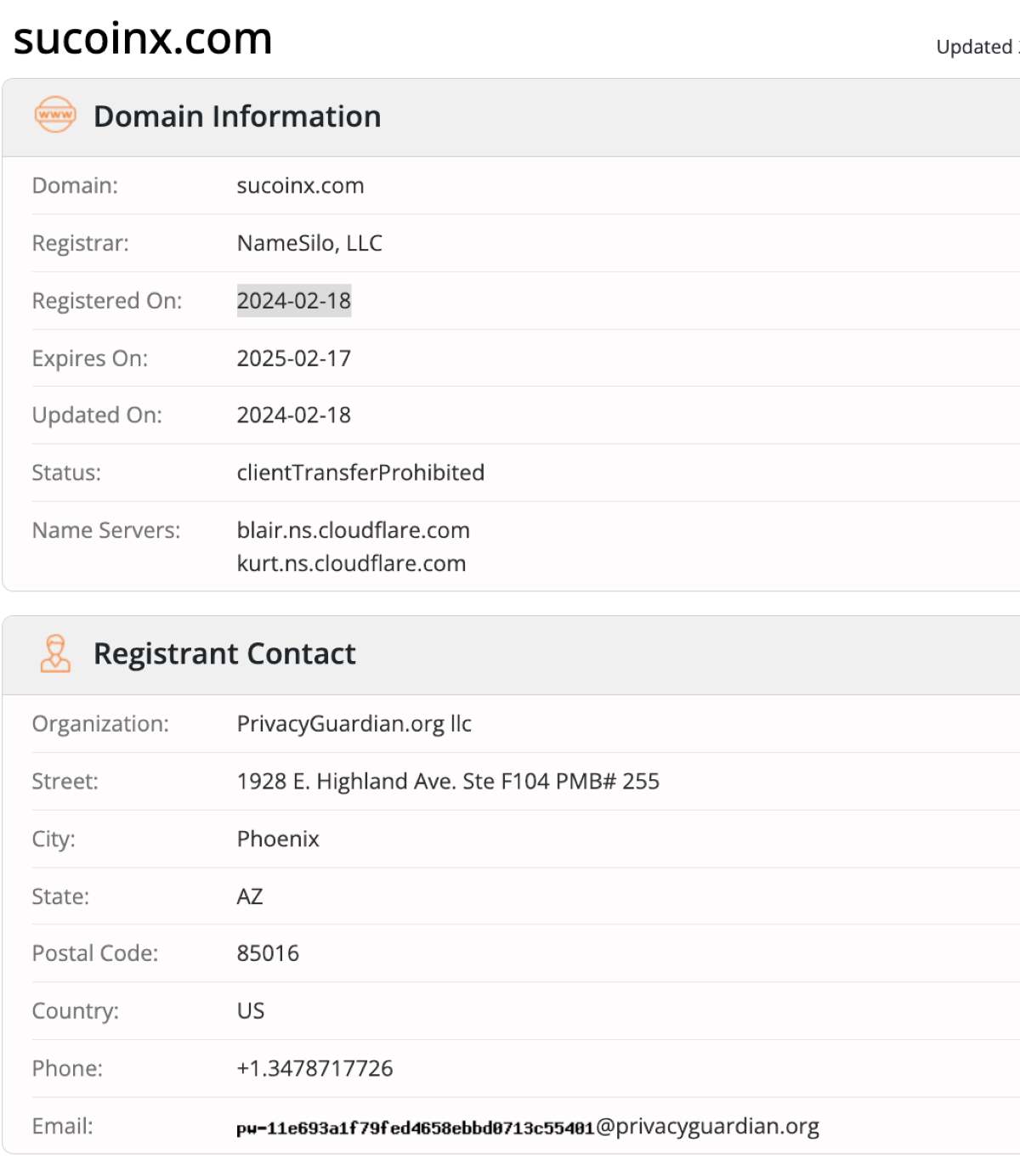Click the postal code 85016

(268, 953)
